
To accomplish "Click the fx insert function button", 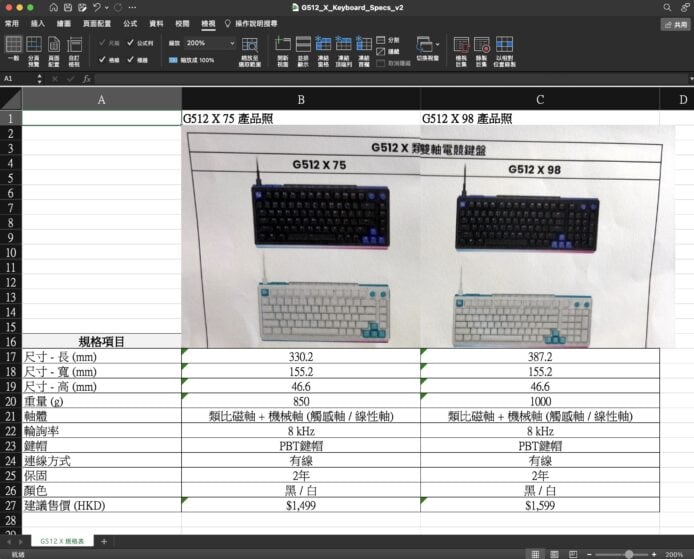I will point(87,79).
